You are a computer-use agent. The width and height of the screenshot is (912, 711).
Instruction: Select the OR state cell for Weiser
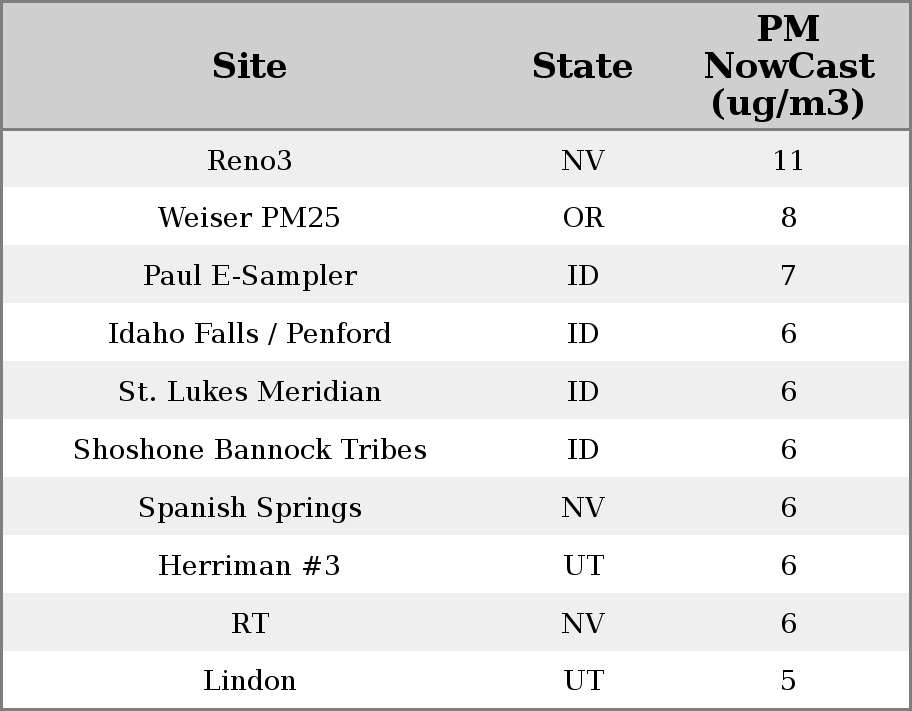click(x=583, y=218)
